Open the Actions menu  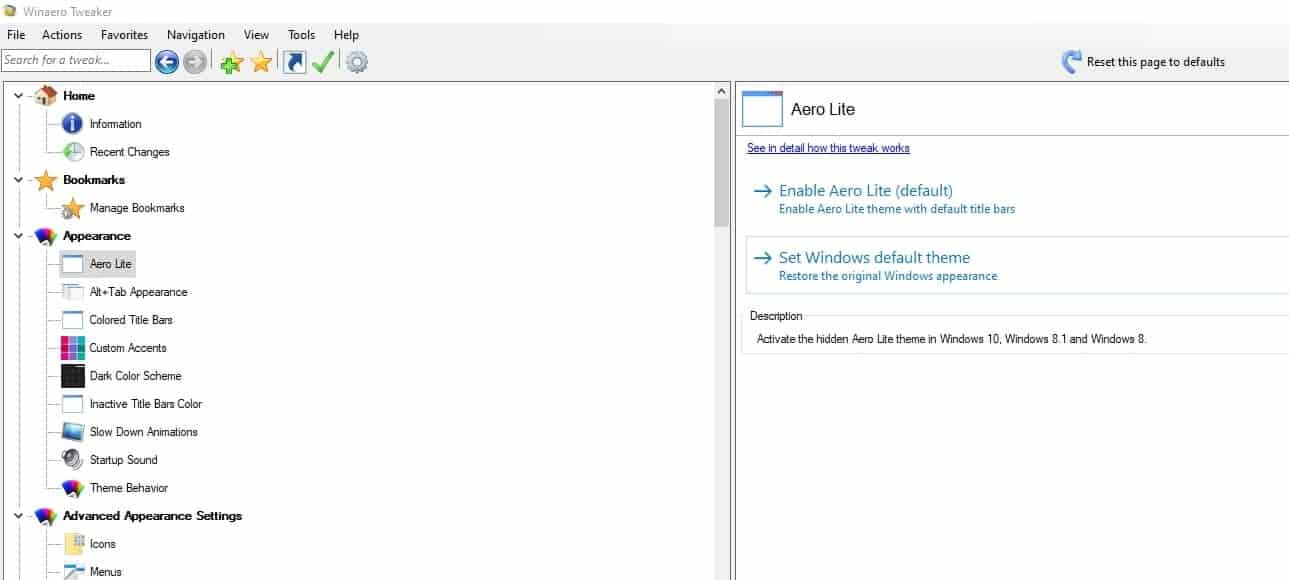coord(62,35)
